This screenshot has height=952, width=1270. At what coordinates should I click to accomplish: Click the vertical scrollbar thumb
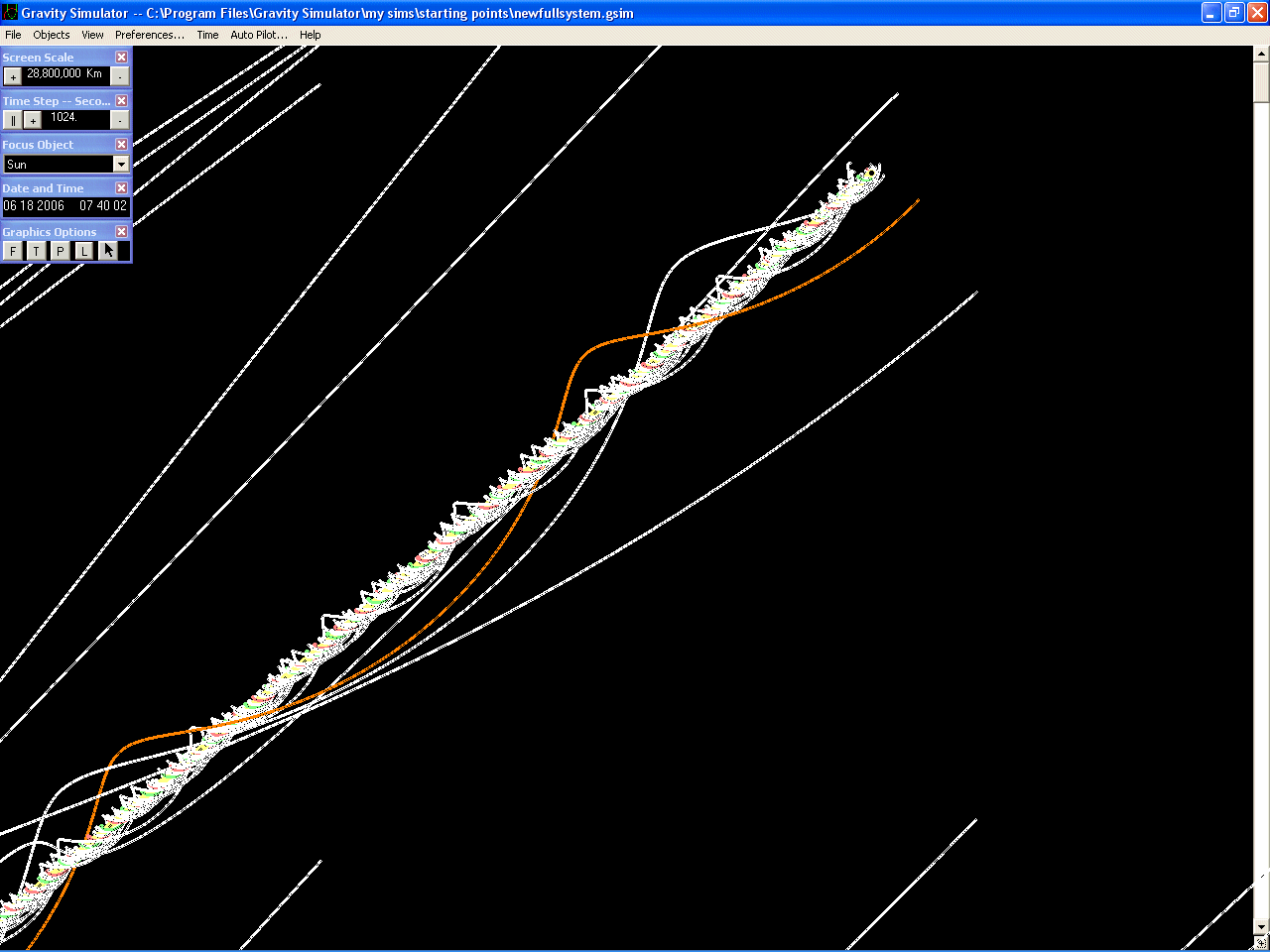[x=1261, y=81]
